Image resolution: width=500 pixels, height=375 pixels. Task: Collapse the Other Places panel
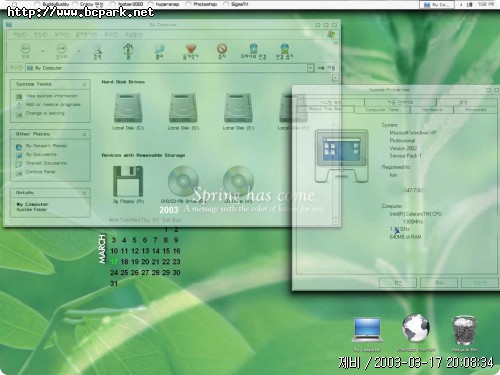84,134
